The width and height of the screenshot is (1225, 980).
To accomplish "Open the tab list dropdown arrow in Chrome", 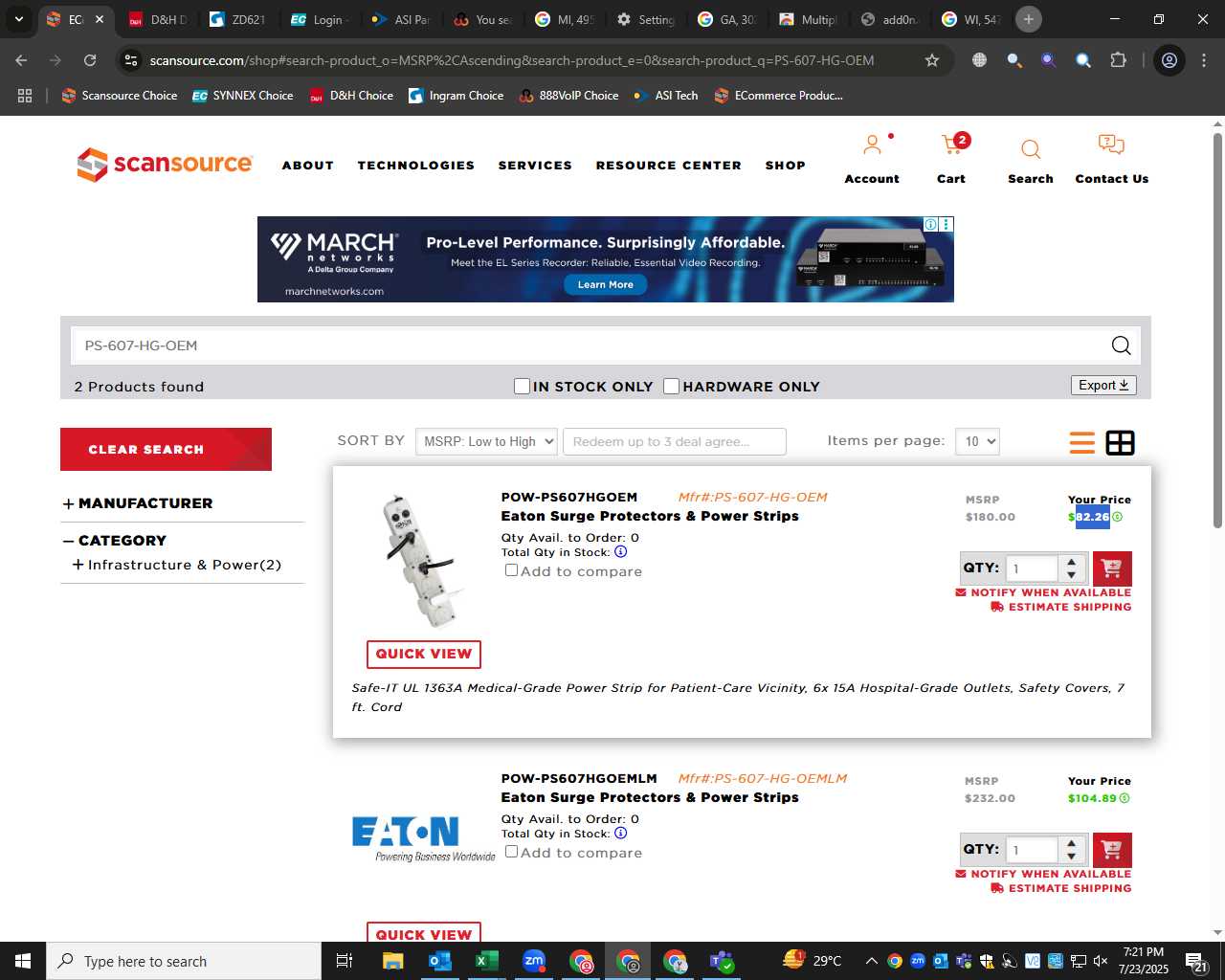I will click(19, 19).
